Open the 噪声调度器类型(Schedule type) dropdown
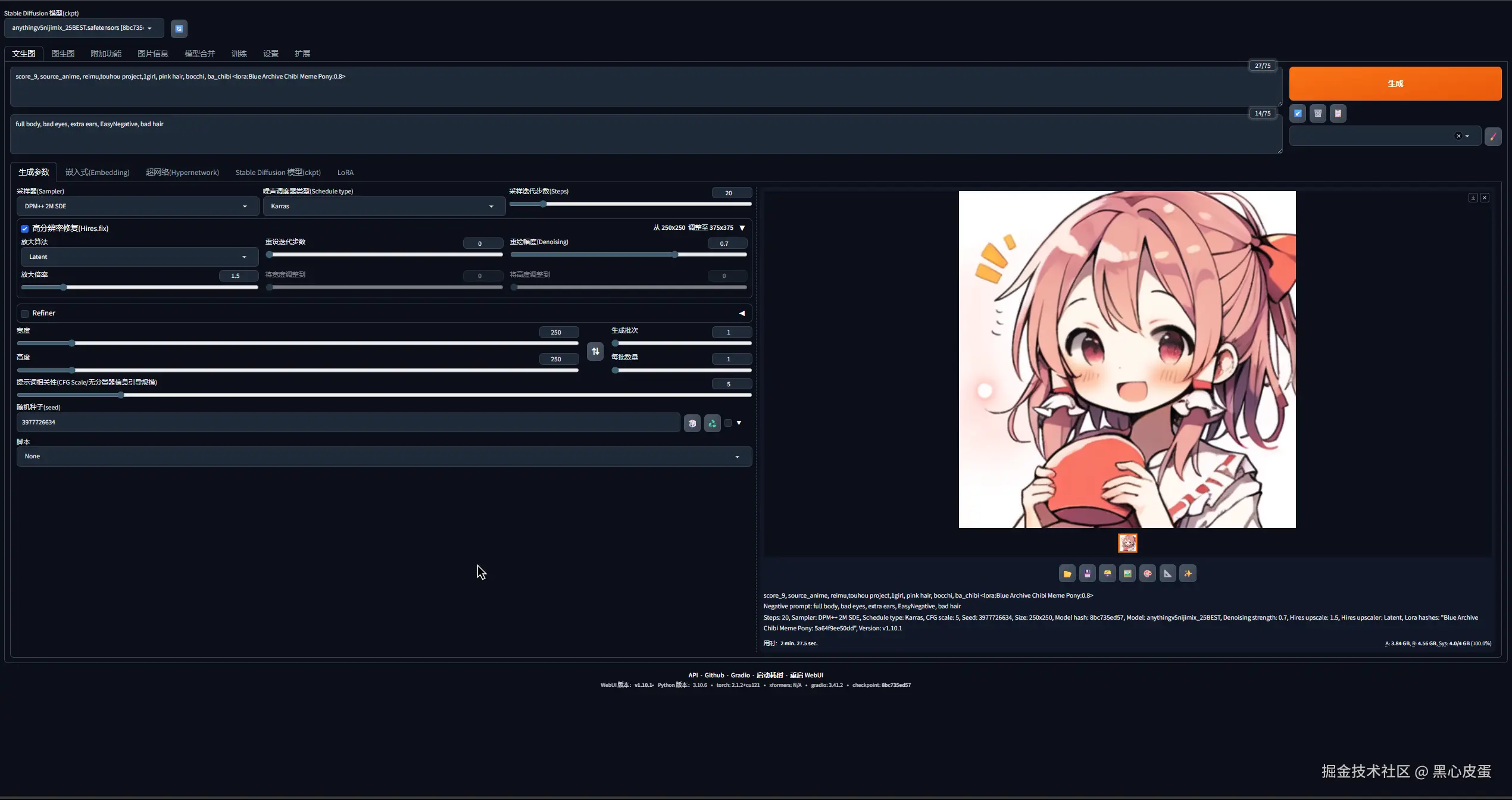Screen dimensions: 1512x800 click(x=383, y=206)
